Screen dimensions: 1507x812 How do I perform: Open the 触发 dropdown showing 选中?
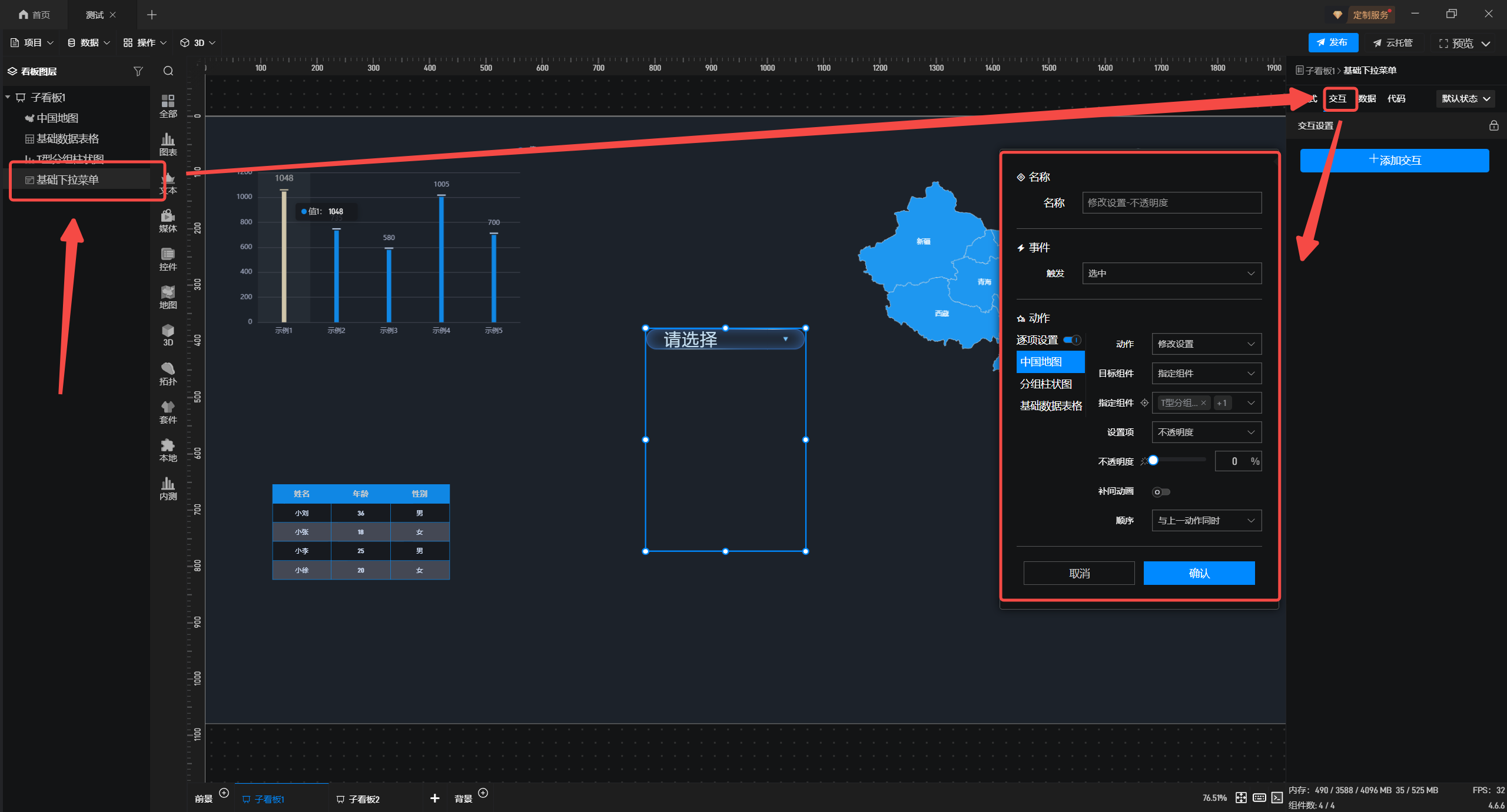(x=1171, y=274)
